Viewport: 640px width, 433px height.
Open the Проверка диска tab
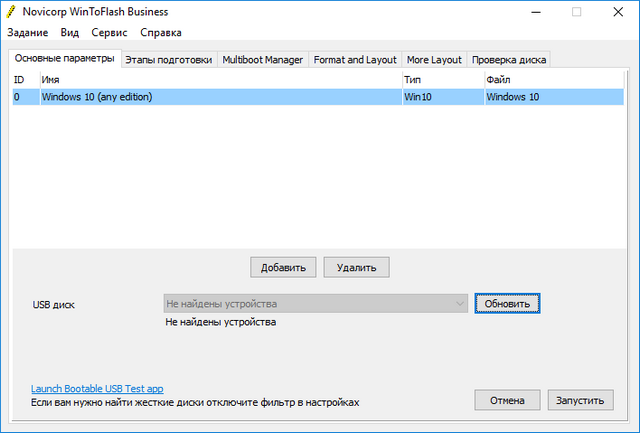(x=508, y=59)
